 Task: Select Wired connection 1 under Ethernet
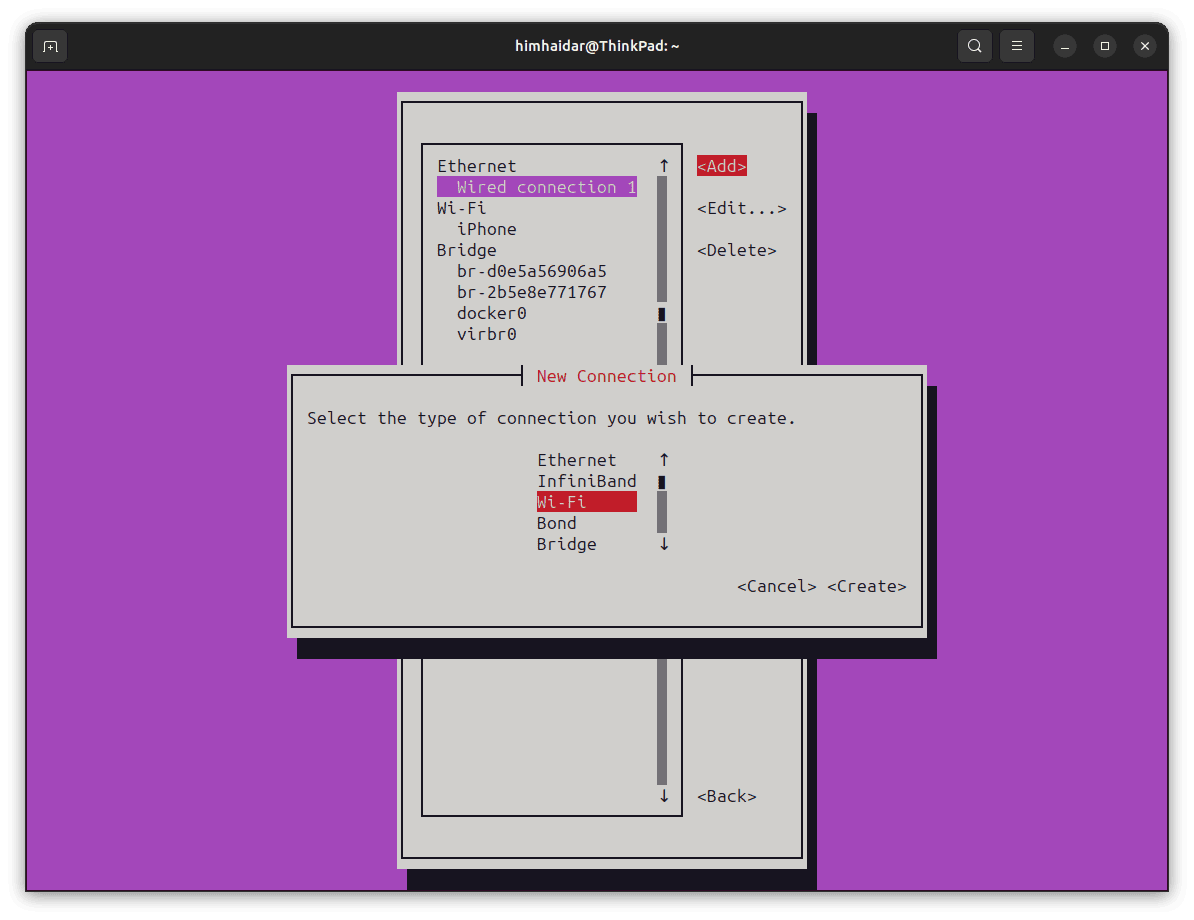tap(536, 186)
